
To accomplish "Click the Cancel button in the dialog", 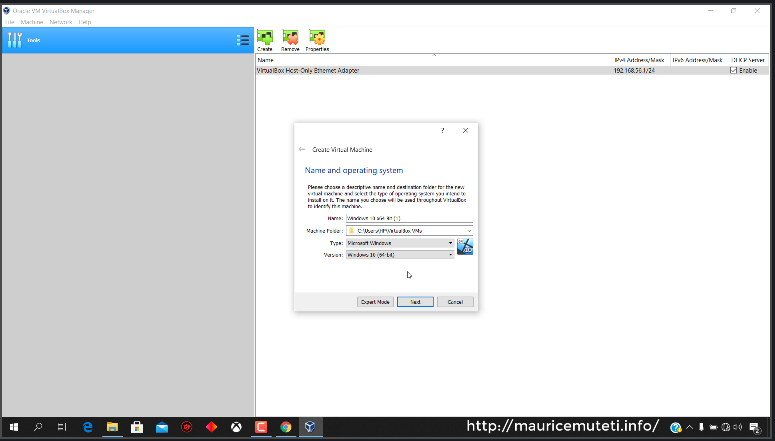I will coord(455,302).
